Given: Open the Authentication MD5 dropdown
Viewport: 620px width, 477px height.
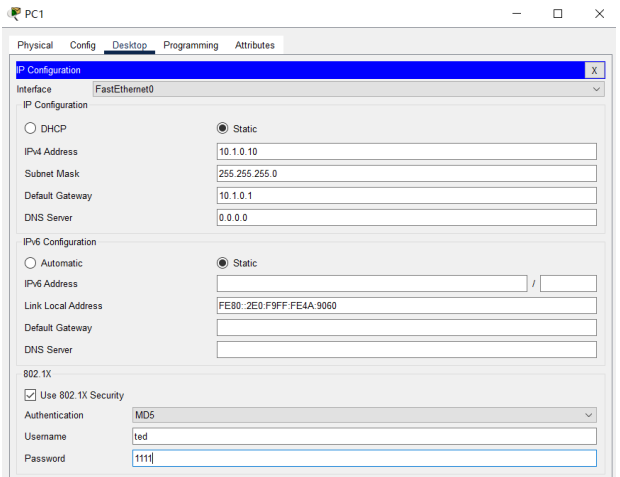Looking at the screenshot, I should [364, 415].
